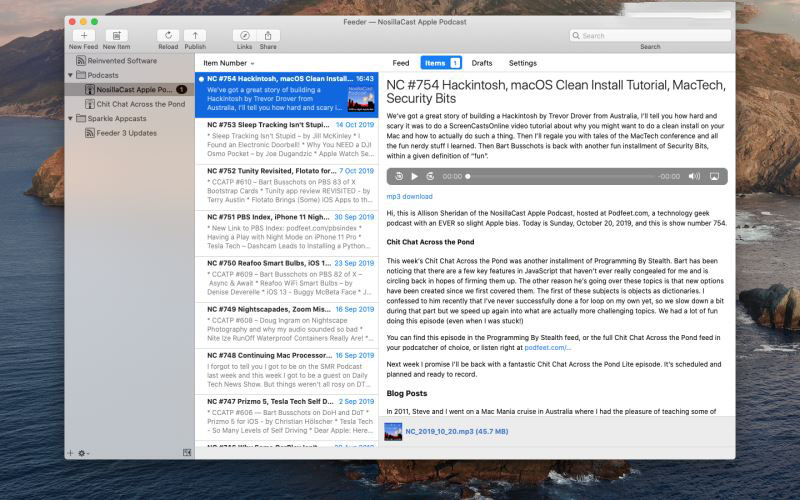Select the Reinvented Software feed icon

(81, 61)
